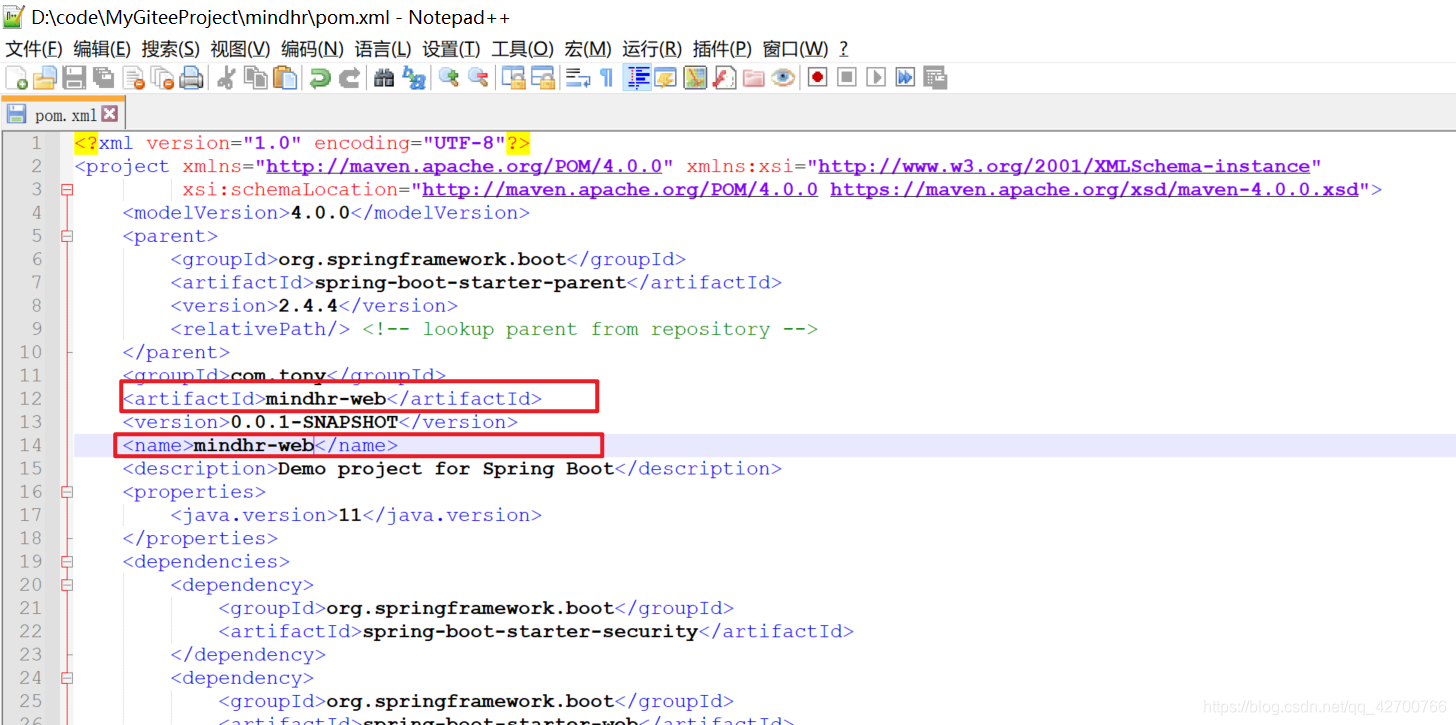Click the spring-boot-starter-security artifactId text

[530, 631]
